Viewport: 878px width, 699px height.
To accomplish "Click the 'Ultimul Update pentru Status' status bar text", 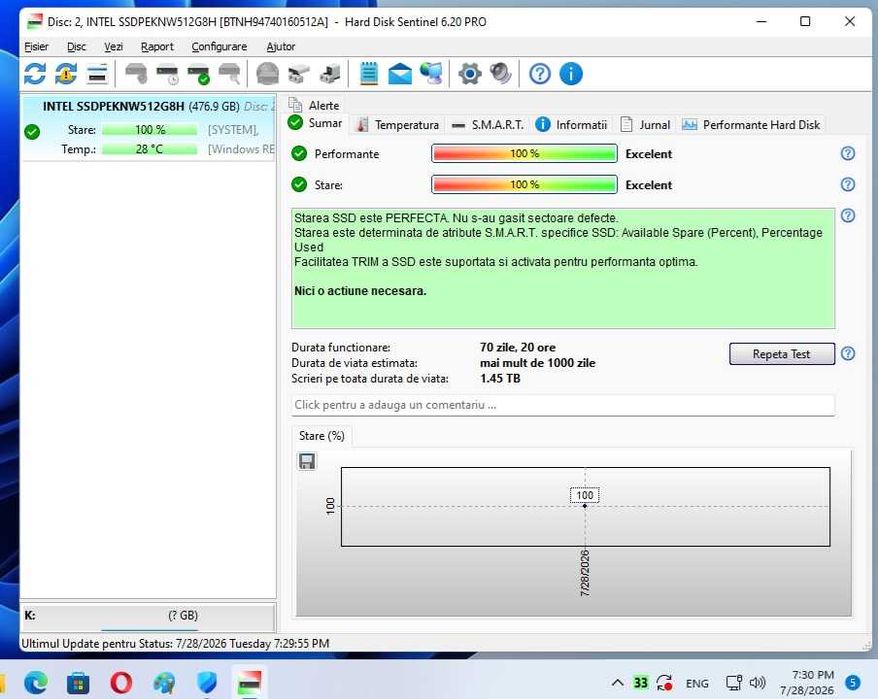I will pyautogui.click(x=175, y=644).
